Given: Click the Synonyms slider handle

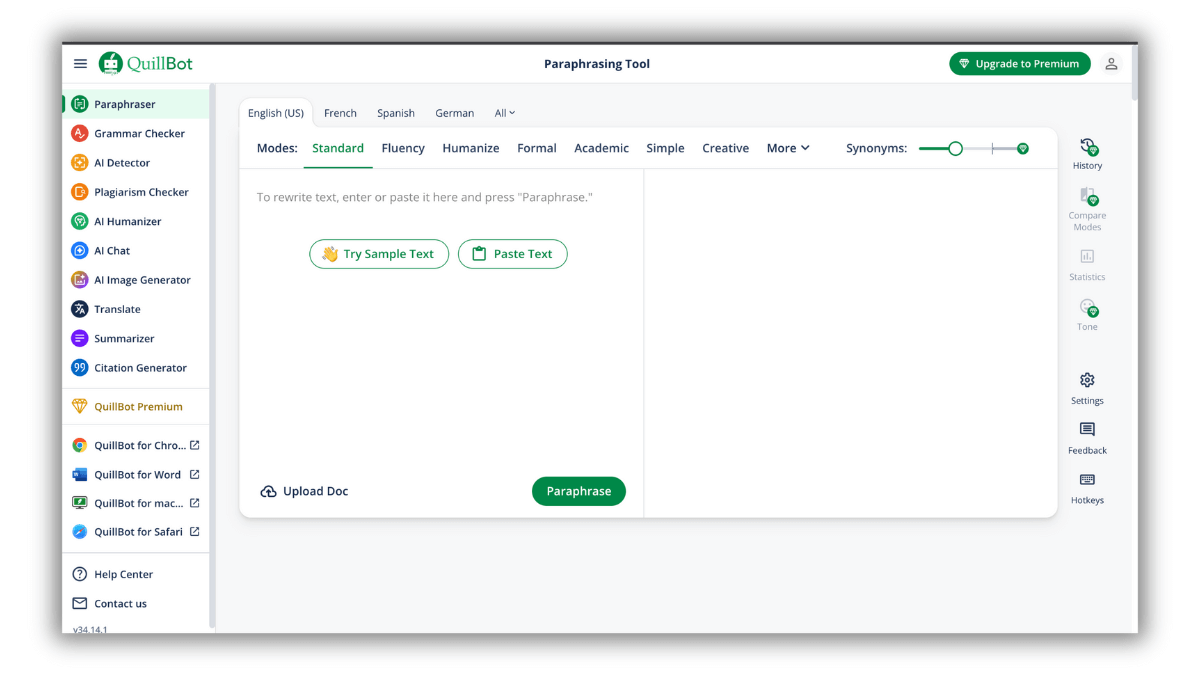Looking at the screenshot, I should click(x=955, y=148).
